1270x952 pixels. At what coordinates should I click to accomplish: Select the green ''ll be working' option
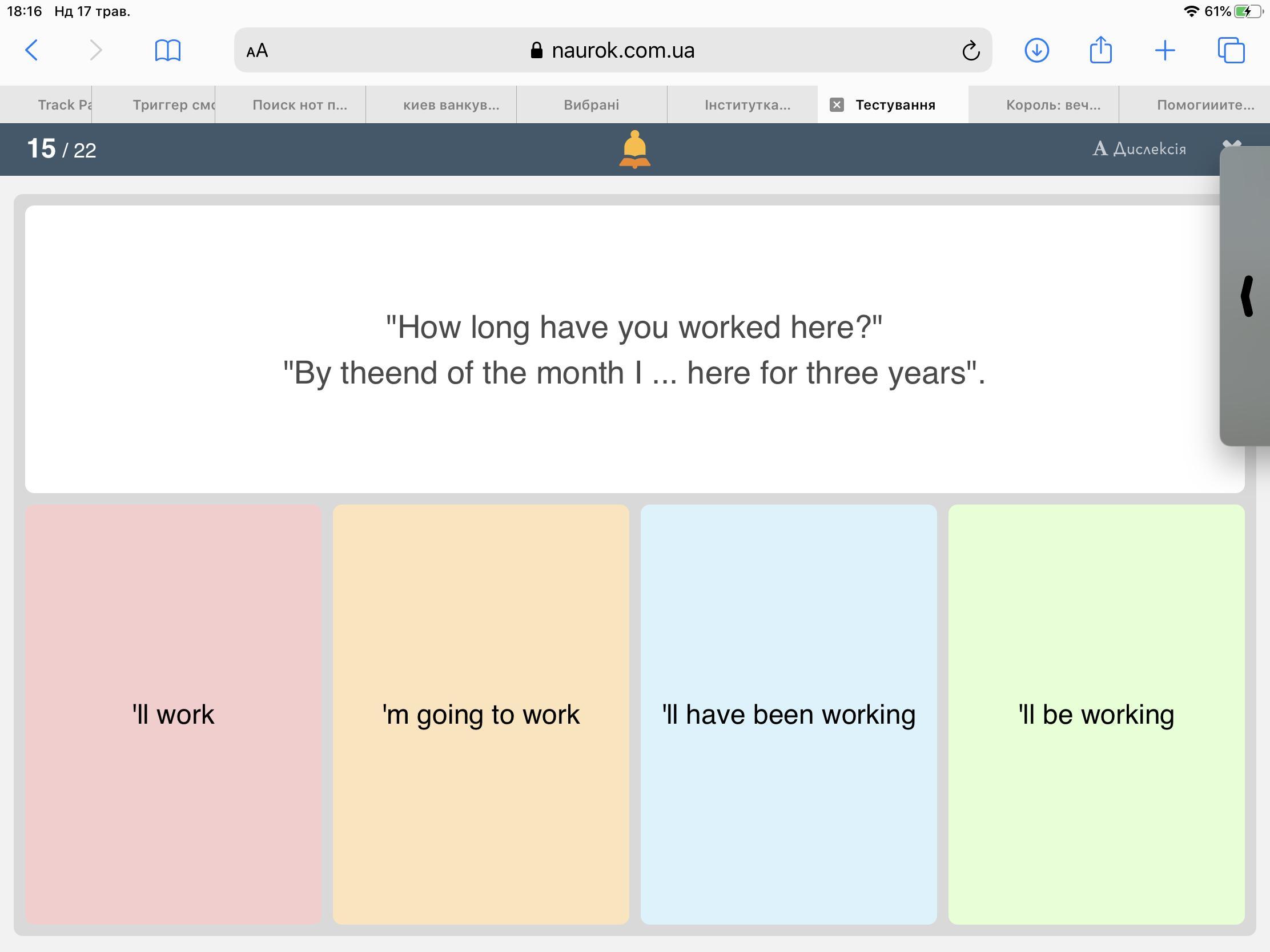click(x=1096, y=714)
